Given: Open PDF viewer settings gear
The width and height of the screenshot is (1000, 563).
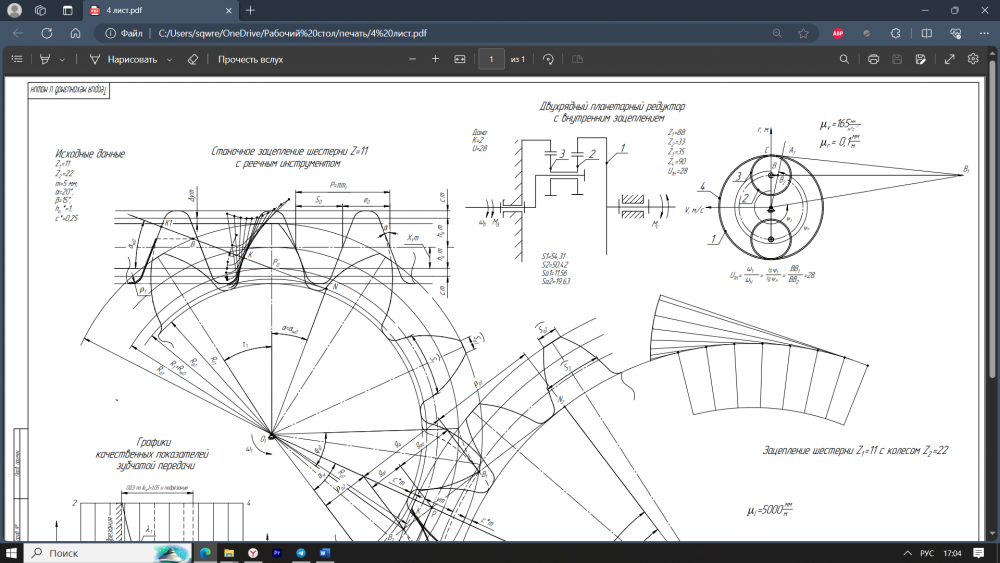Looking at the screenshot, I should (x=973, y=59).
